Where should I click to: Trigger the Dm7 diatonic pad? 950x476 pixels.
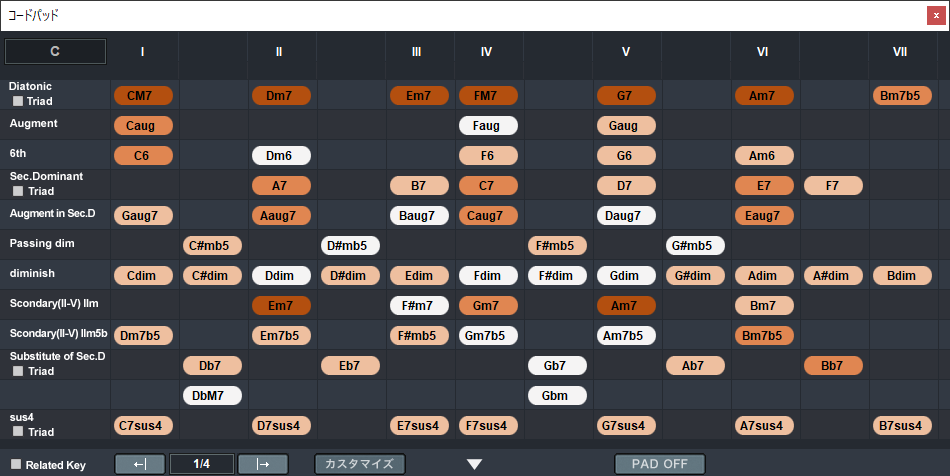tap(281, 96)
